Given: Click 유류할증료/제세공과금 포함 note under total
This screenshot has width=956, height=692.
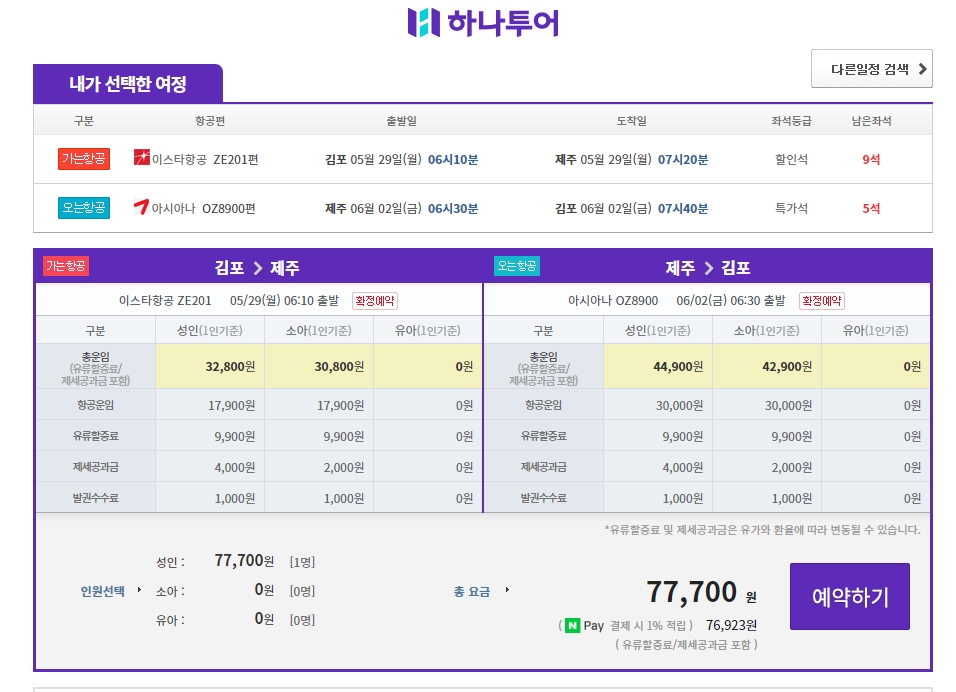Looking at the screenshot, I should (687, 645).
